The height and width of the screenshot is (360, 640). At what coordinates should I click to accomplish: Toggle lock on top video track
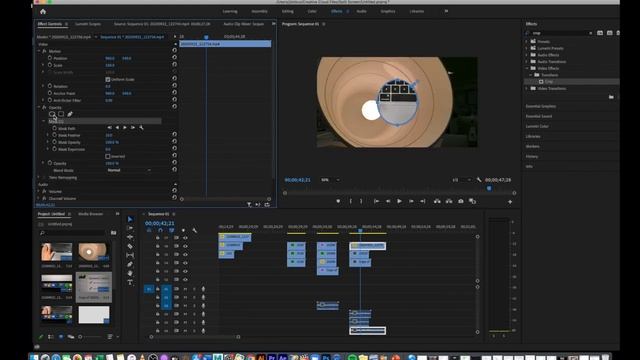coord(158,238)
